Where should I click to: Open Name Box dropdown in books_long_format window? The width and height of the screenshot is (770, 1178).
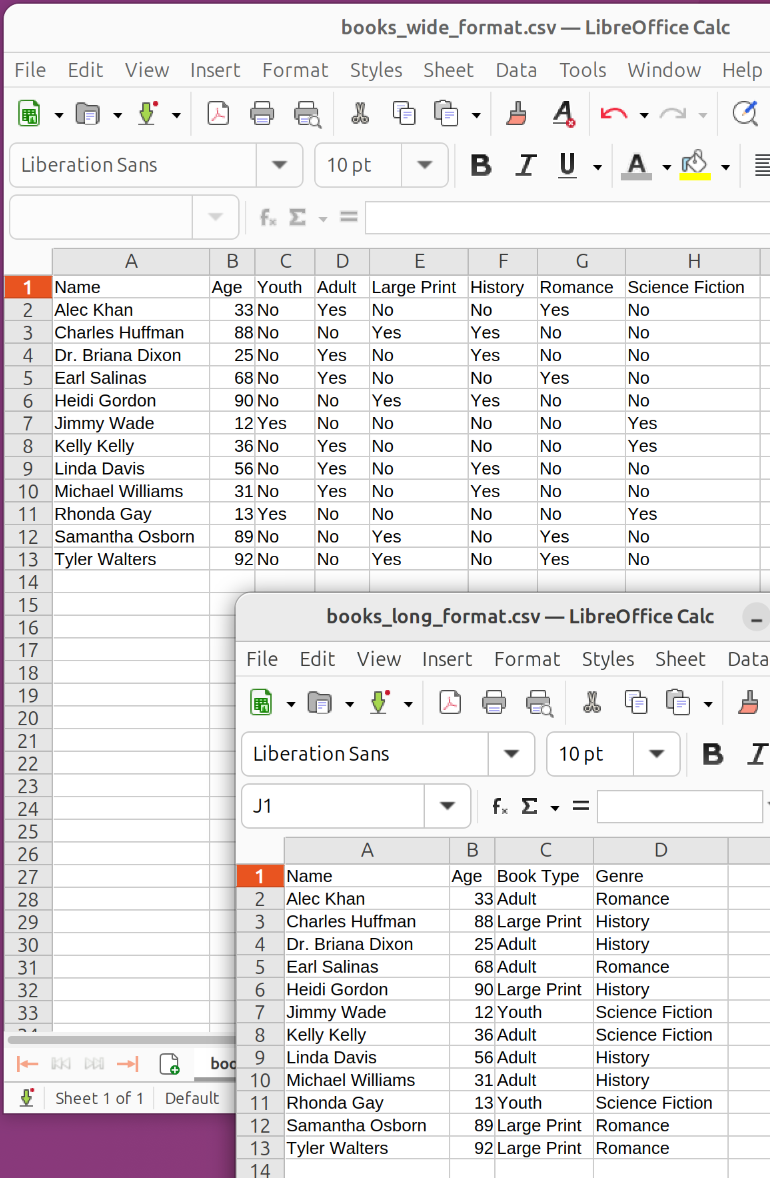[x=448, y=806]
